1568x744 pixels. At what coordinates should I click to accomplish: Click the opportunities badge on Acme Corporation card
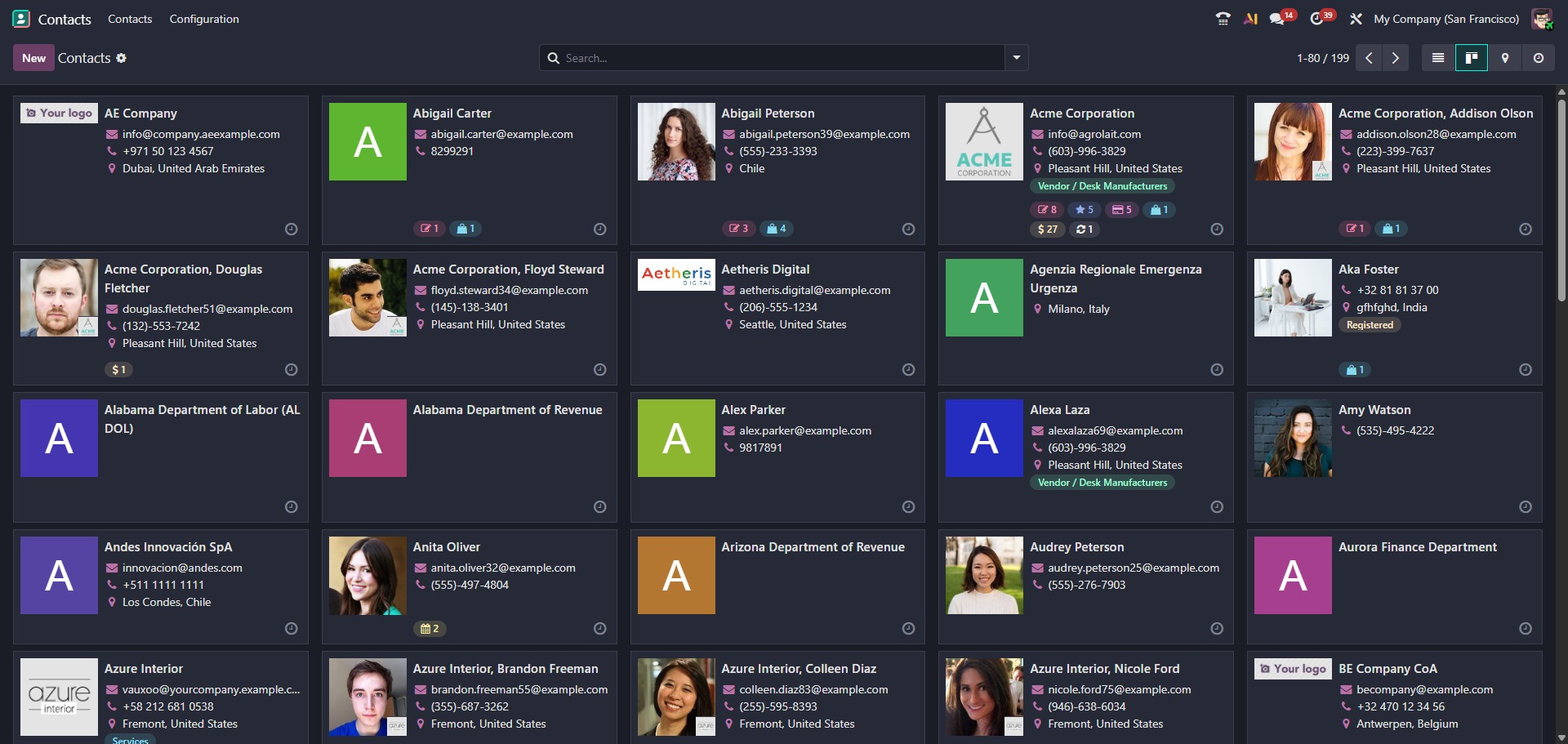coord(1084,210)
